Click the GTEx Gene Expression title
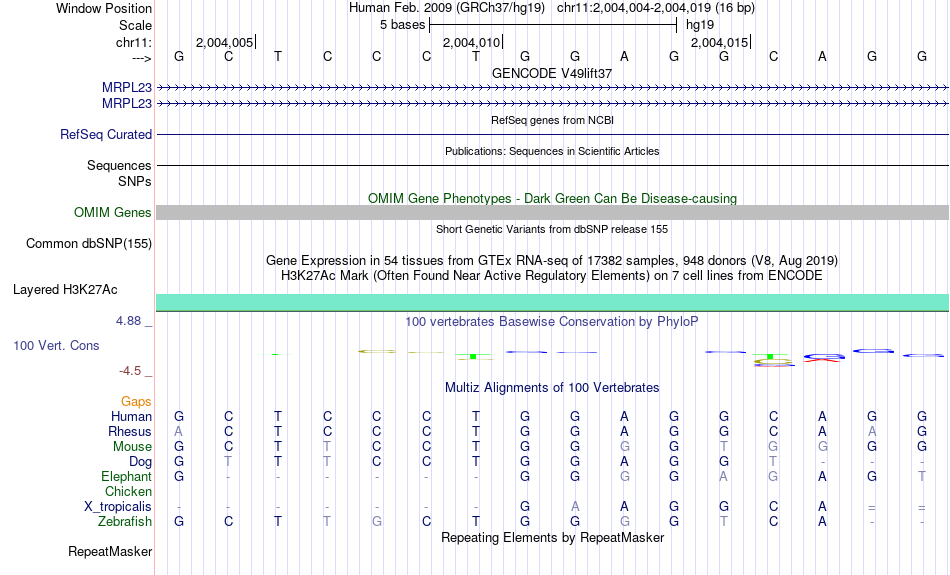This screenshot has height=575, width=950. 552,261
